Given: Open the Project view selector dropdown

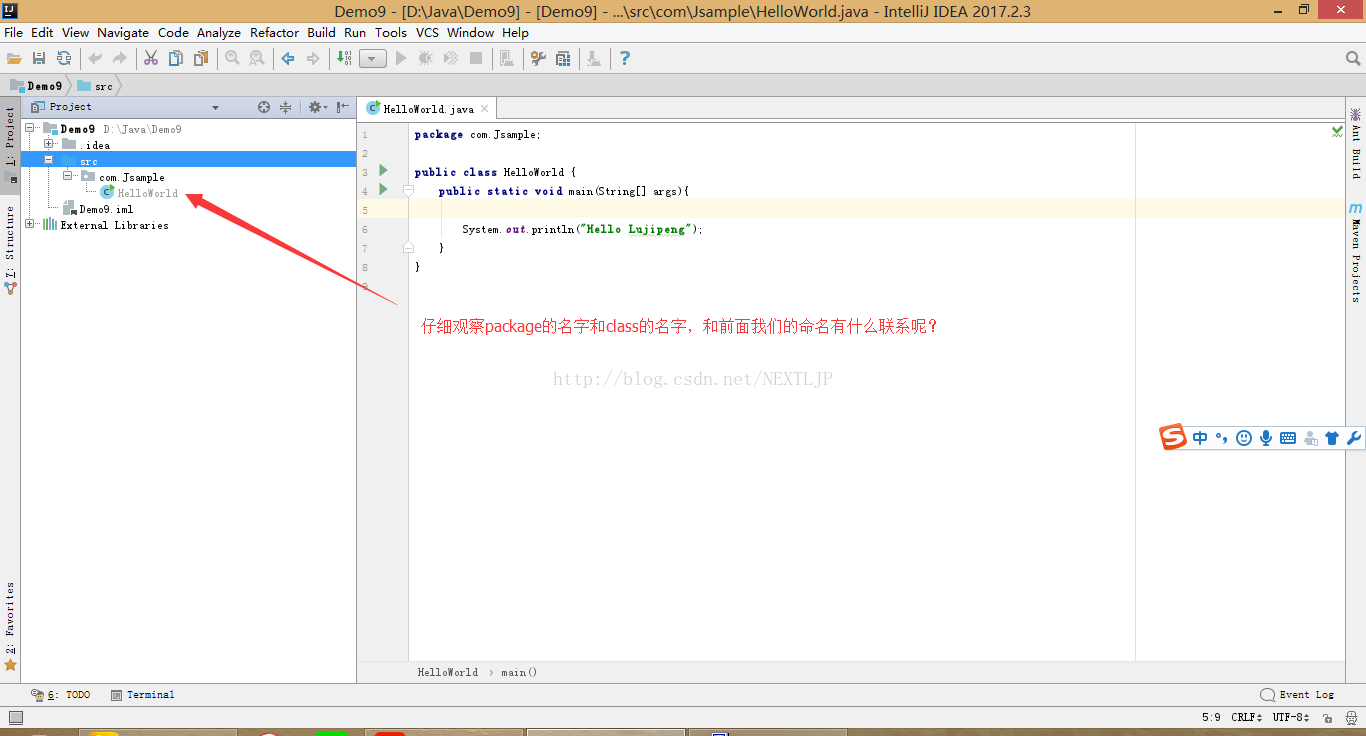Looking at the screenshot, I should pos(215,107).
